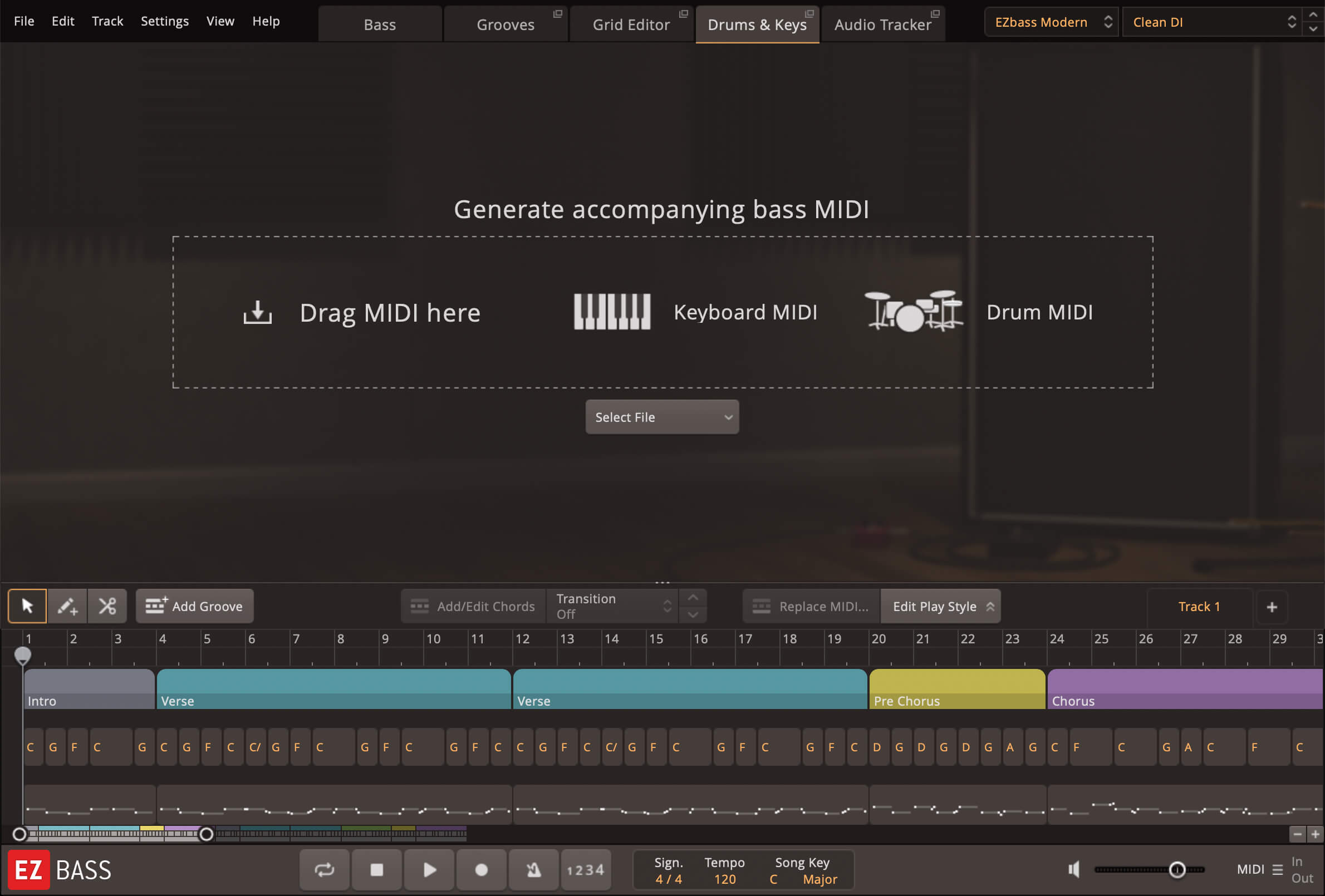Switch to the Grid Editor tab

(631, 24)
